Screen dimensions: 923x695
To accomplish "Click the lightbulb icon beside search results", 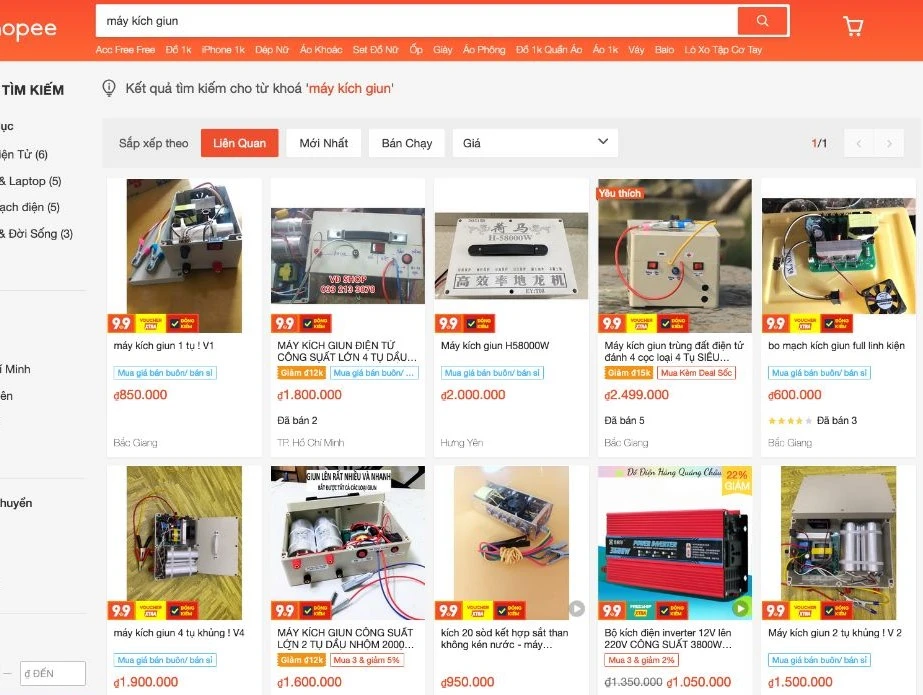I will point(109,88).
